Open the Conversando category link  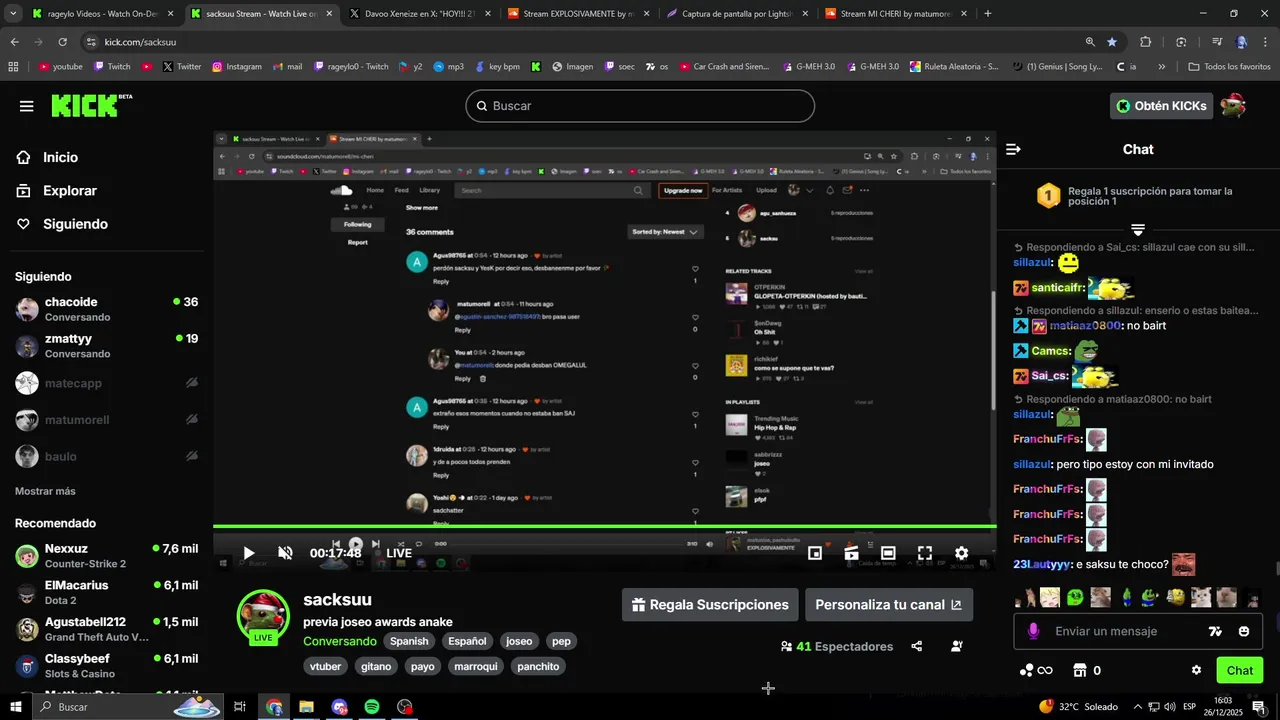tap(340, 641)
